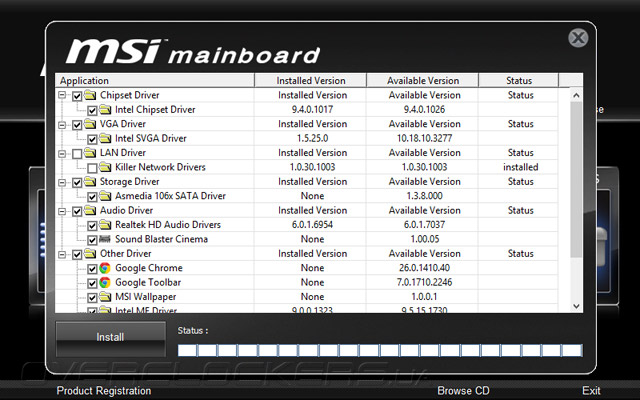Click the LAN Driver folder icon
The width and height of the screenshot is (640, 400).
tap(90, 153)
